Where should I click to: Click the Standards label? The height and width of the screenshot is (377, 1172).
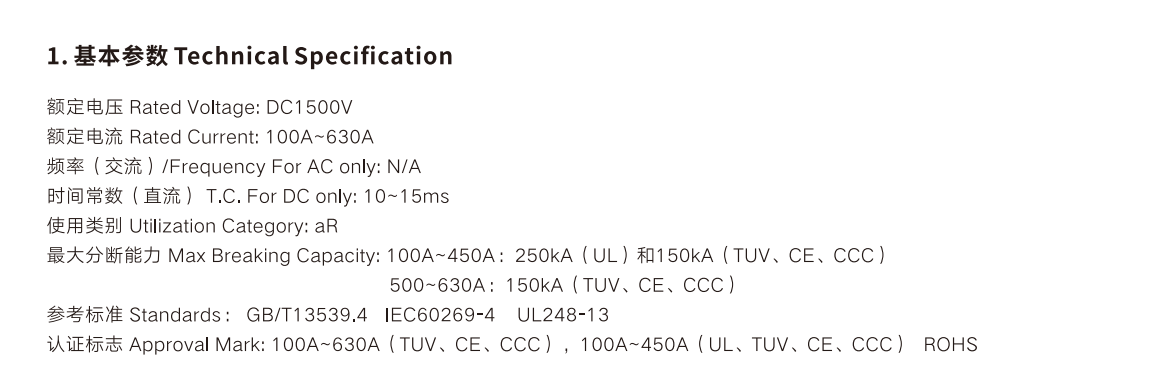tap(175, 315)
